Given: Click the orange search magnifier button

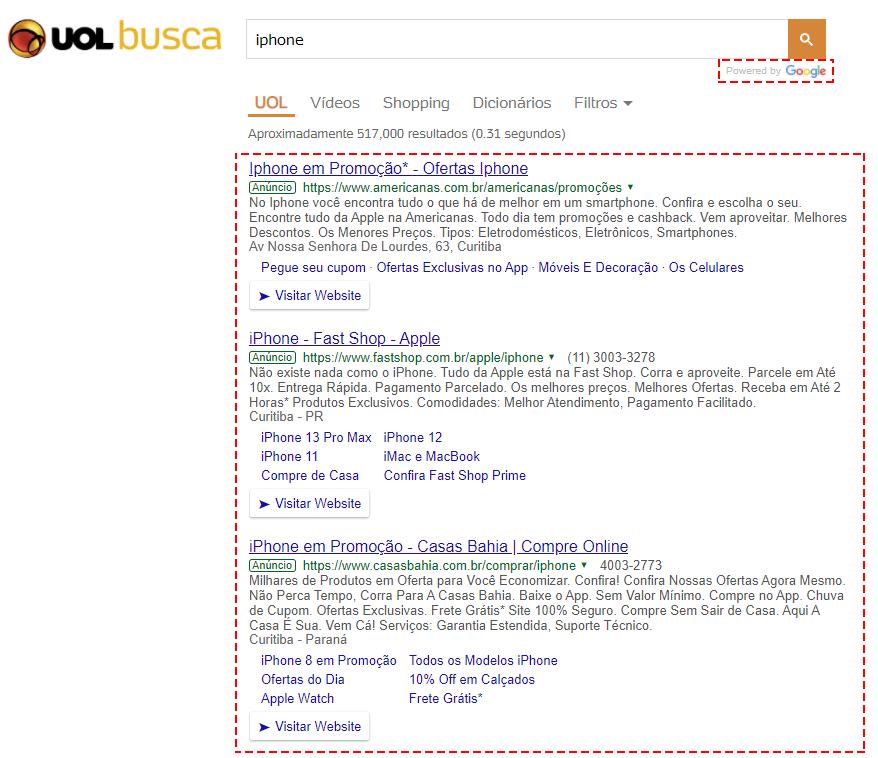Looking at the screenshot, I should tap(806, 39).
